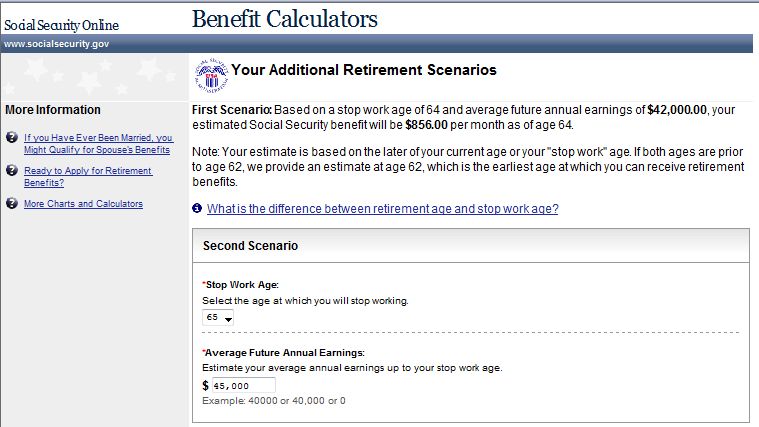Click the info icon before the retirement age question
This screenshot has width=759, height=427.
197,209
